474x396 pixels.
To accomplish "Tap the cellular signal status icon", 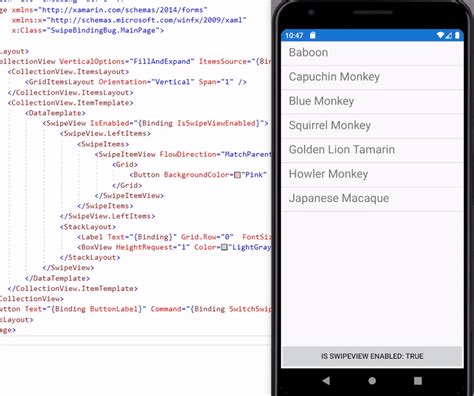I will (449, 35).
